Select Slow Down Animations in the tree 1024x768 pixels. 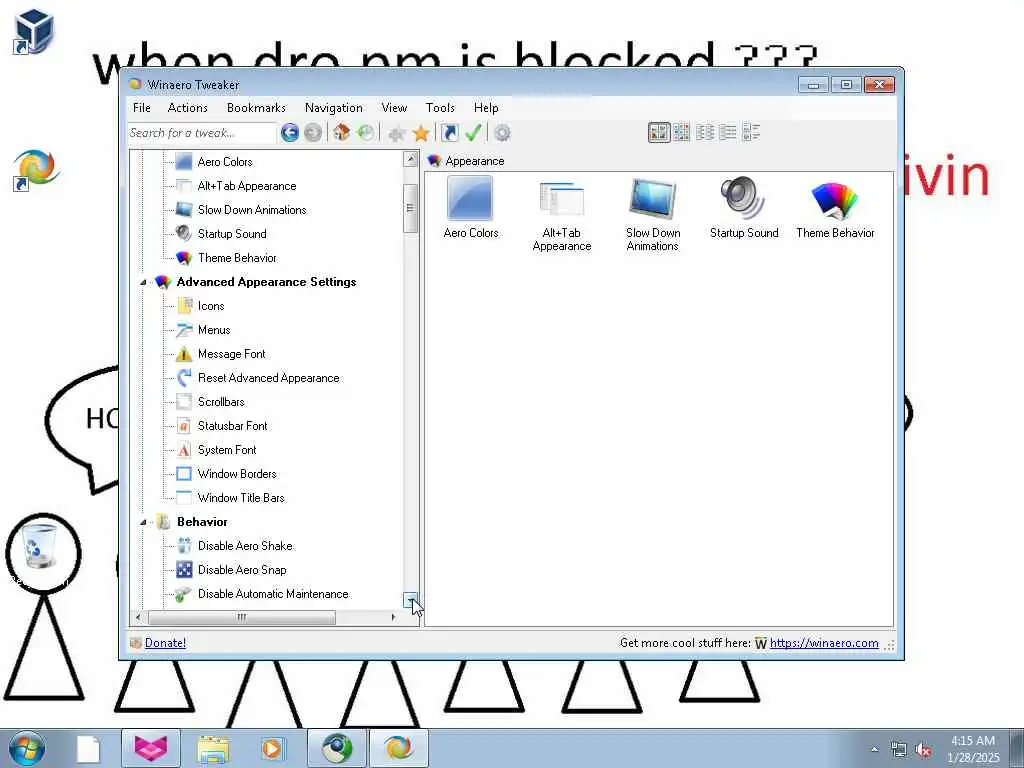252,210
